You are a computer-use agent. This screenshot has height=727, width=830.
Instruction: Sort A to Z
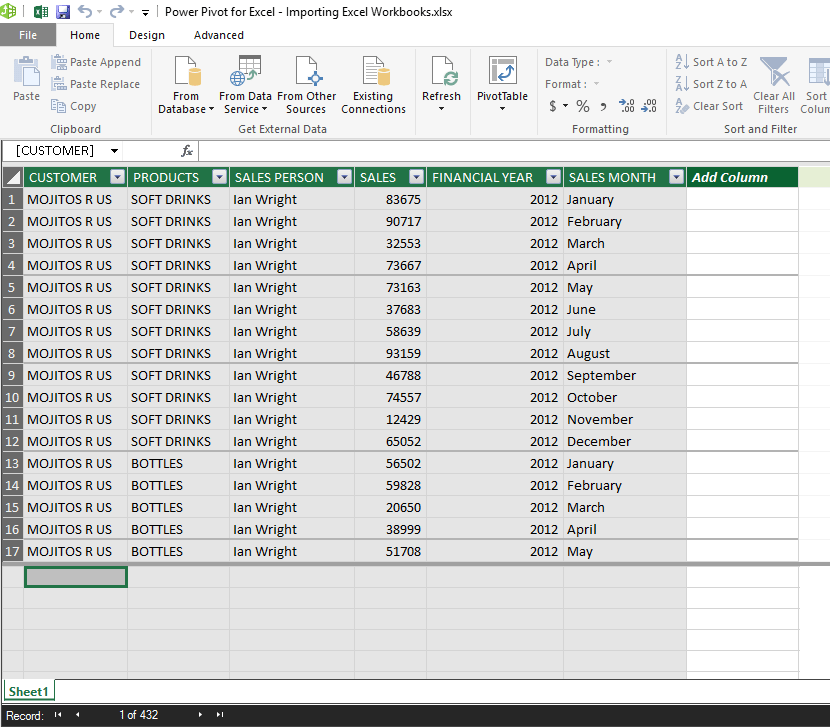pos(711,62)
